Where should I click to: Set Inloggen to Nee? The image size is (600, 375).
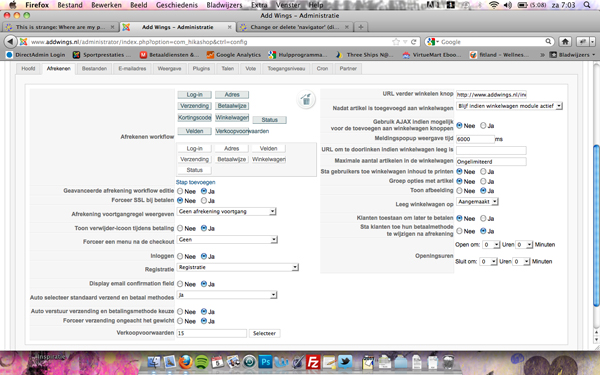click(180, 256)
